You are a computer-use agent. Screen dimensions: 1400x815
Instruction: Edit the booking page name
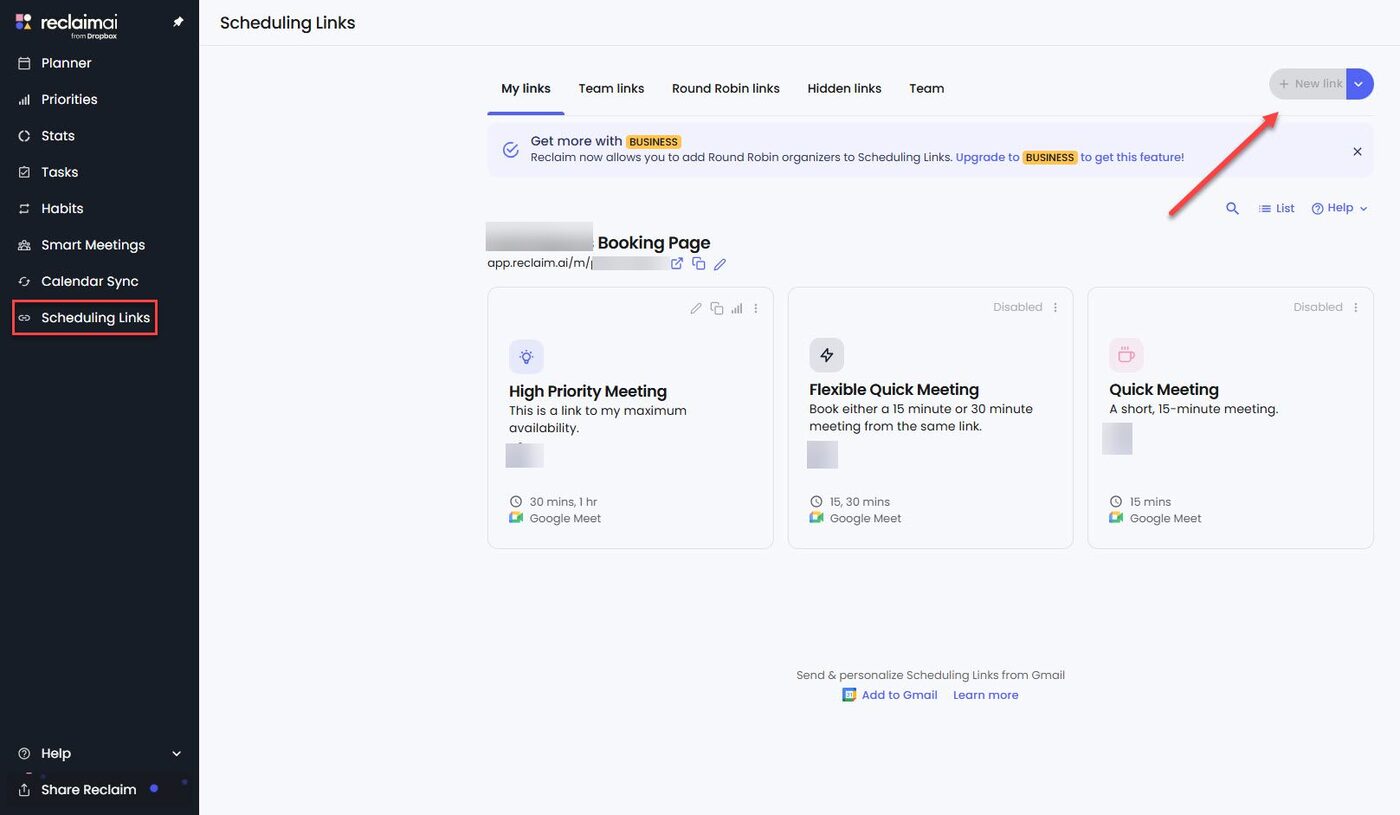click(x=720, y=263)
